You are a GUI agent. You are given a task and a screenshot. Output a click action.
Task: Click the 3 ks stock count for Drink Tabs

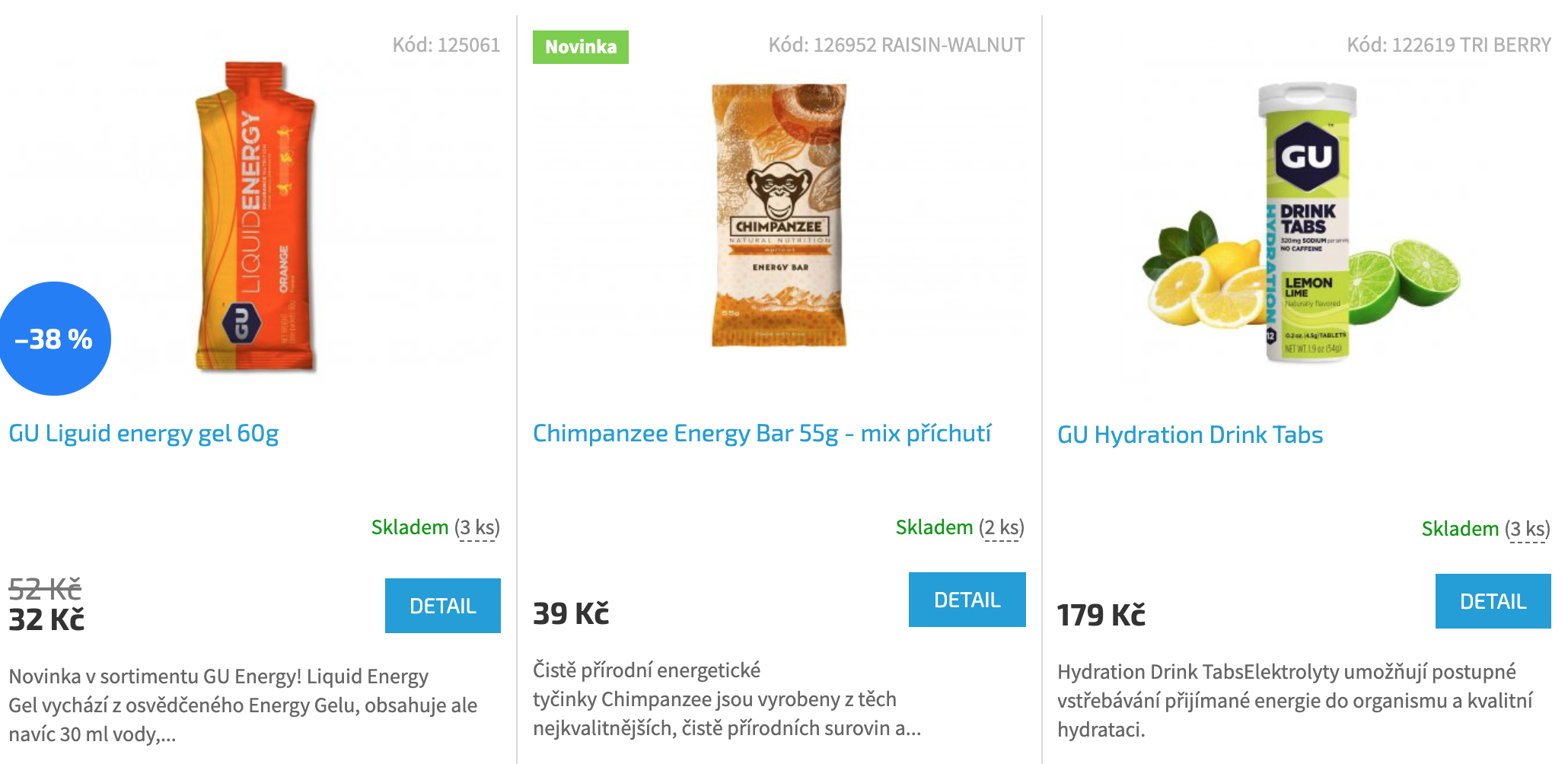1528,529
